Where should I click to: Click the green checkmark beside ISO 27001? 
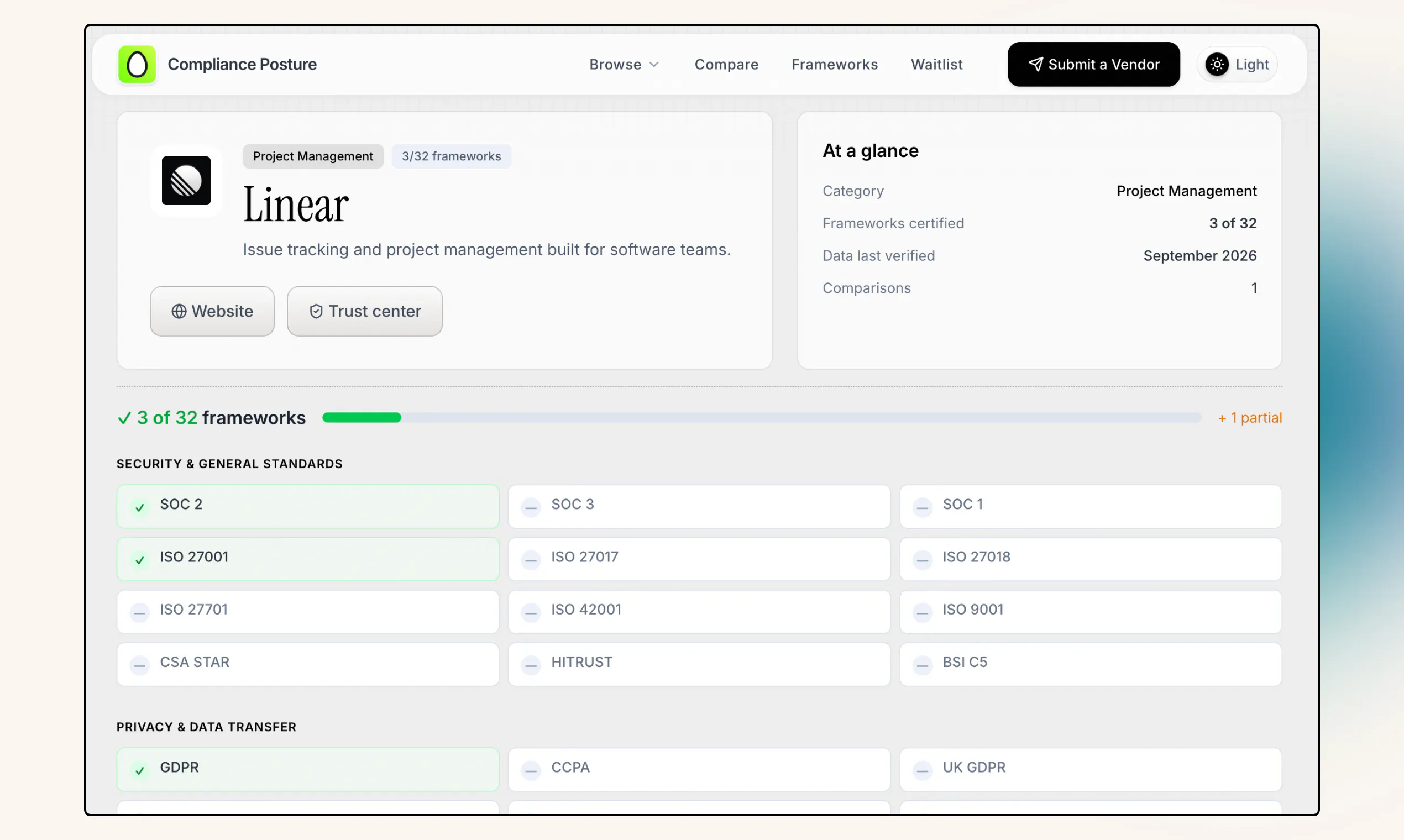[x=140, y=560]
